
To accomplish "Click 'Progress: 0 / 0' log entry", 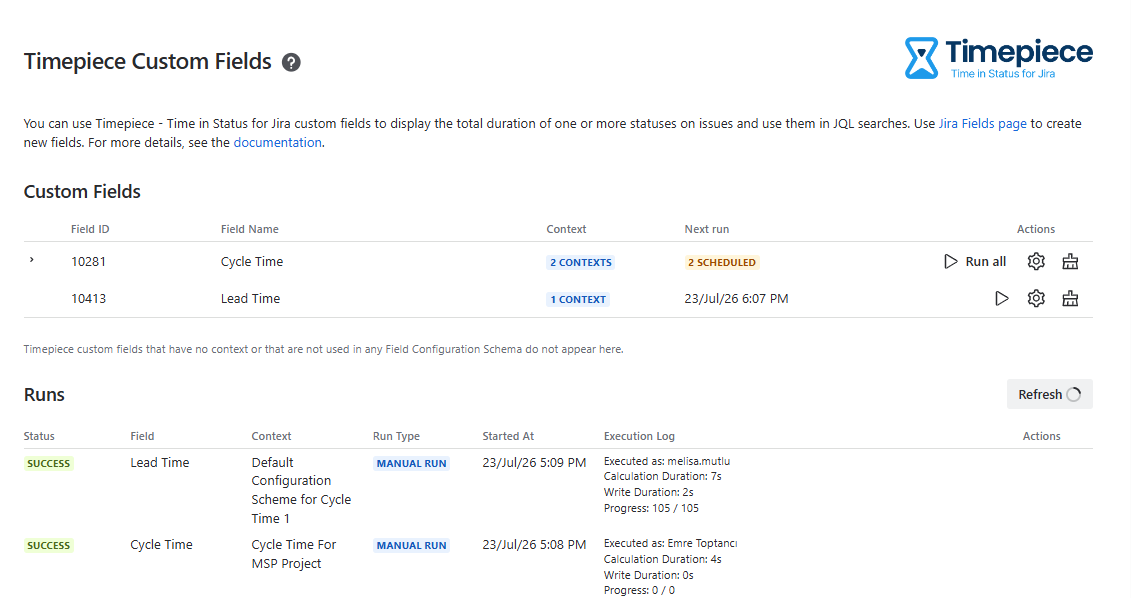I will 639,591.
